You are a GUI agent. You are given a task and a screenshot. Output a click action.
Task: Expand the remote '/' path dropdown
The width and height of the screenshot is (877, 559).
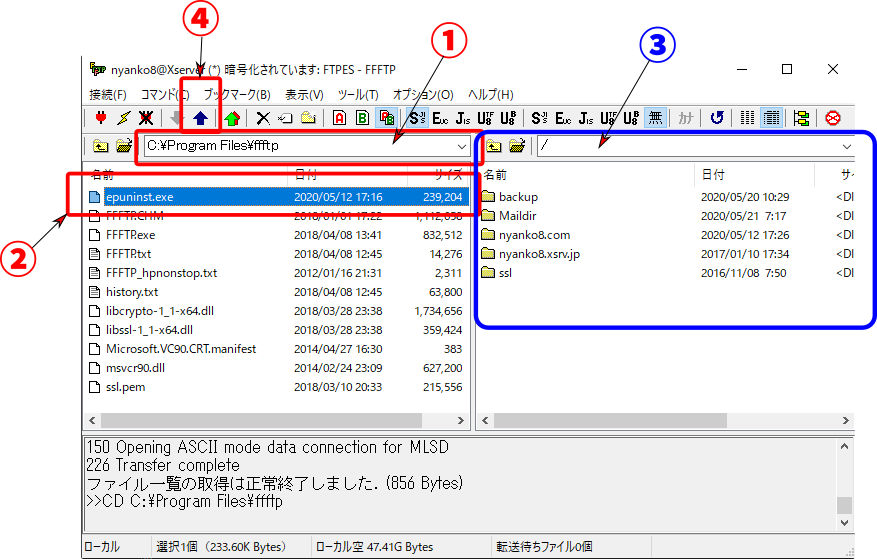coord(847,147)
